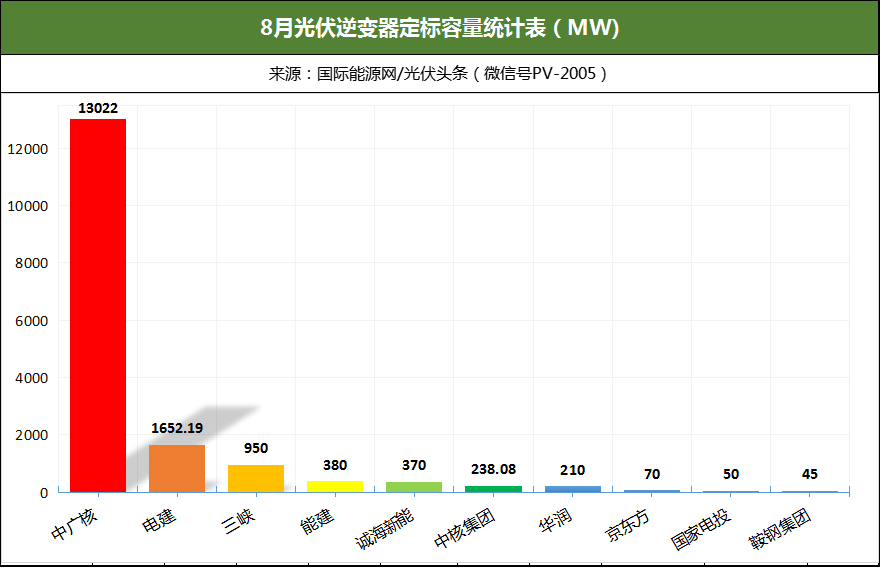Click the data label 70
This screenshot has width=881, height=568.
click(x=652, y=474)
